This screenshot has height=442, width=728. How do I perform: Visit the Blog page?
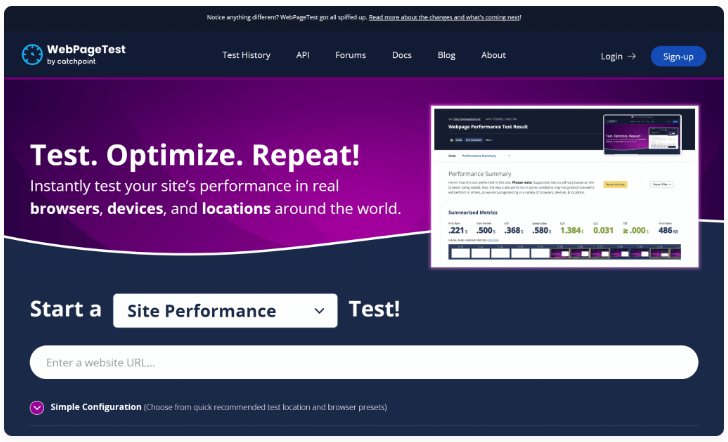[x=446, y=55]
